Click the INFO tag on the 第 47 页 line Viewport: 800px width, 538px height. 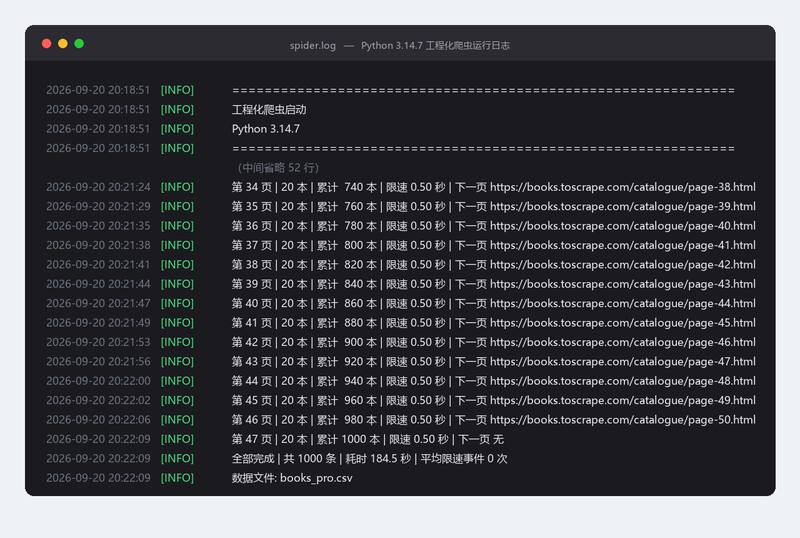pos(177,439)
